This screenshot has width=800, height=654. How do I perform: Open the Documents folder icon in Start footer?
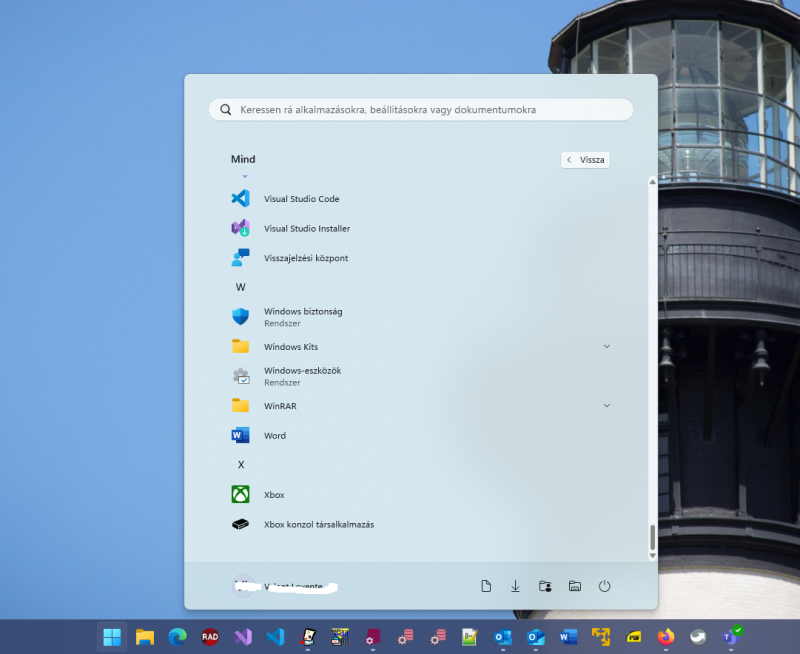[x=486, y=586]
